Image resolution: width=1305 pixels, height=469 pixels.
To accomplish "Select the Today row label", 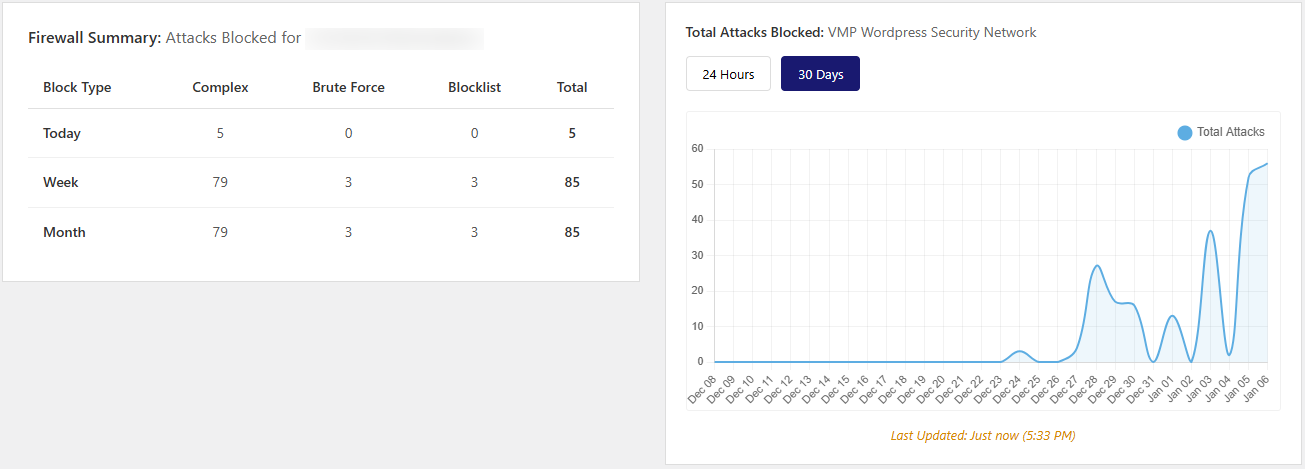I will [62, 133].
